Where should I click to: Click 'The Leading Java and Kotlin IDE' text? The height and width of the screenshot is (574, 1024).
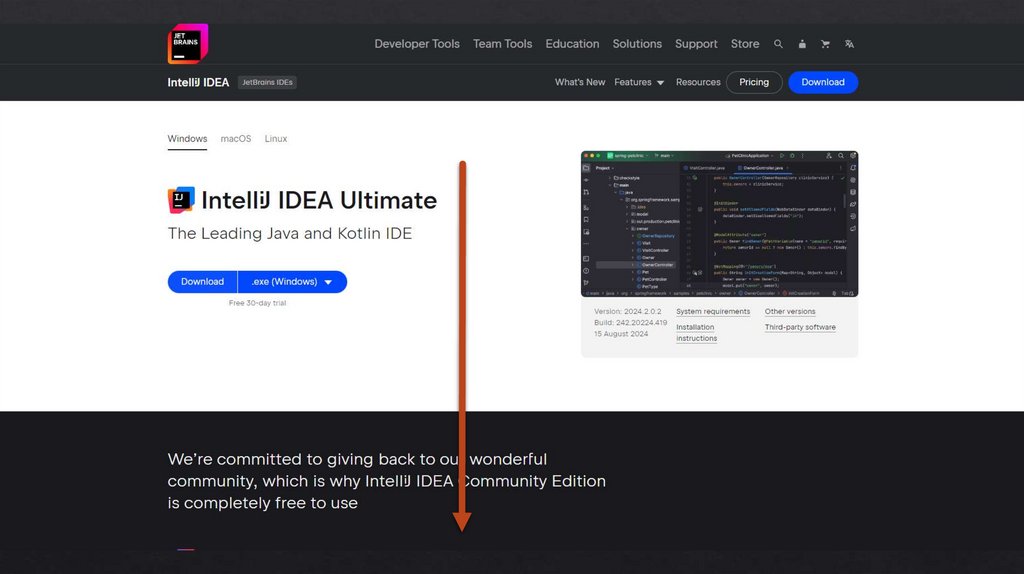click(289, 233)
